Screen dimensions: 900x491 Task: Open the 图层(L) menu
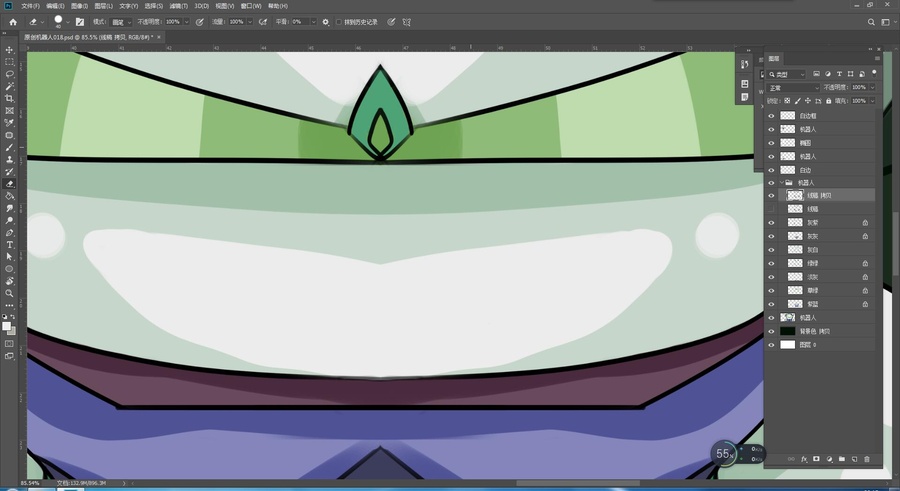(x=103, y=6)
